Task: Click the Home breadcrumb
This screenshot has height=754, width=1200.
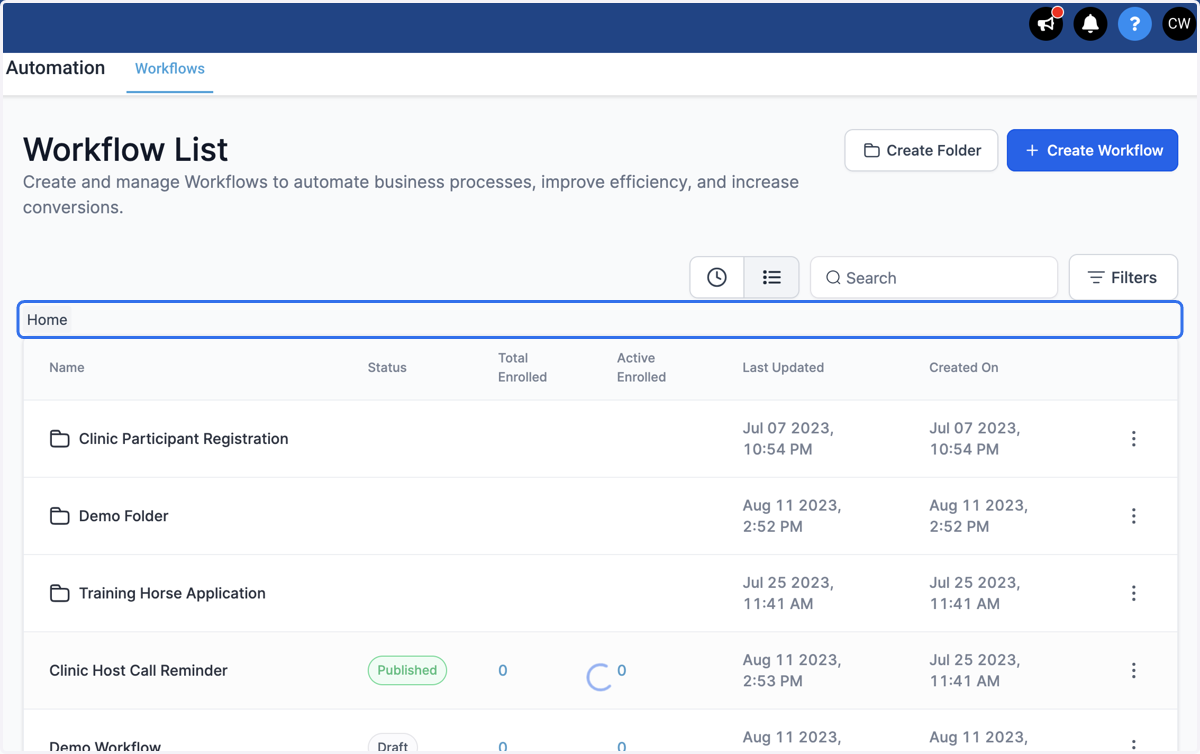Action: (47, 320)
